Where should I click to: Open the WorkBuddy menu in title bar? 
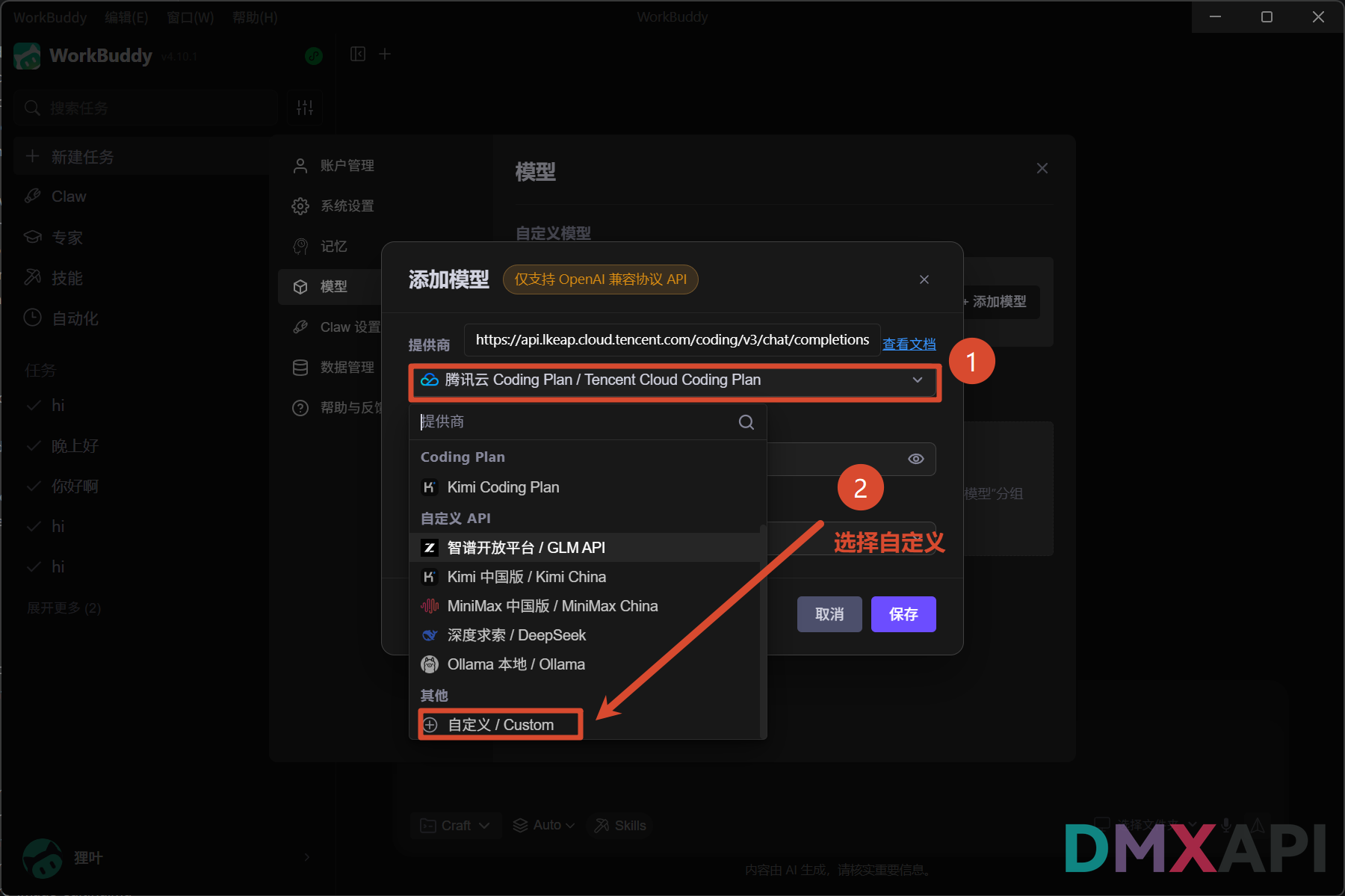click(x=50, y=17)
